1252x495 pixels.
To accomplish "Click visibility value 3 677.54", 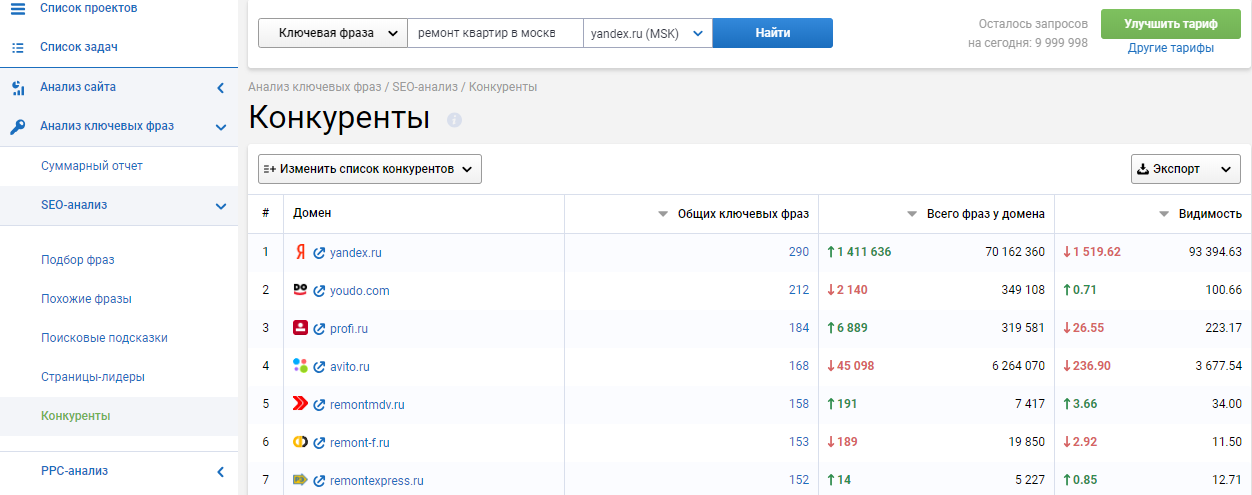I will pos(1216,366).
